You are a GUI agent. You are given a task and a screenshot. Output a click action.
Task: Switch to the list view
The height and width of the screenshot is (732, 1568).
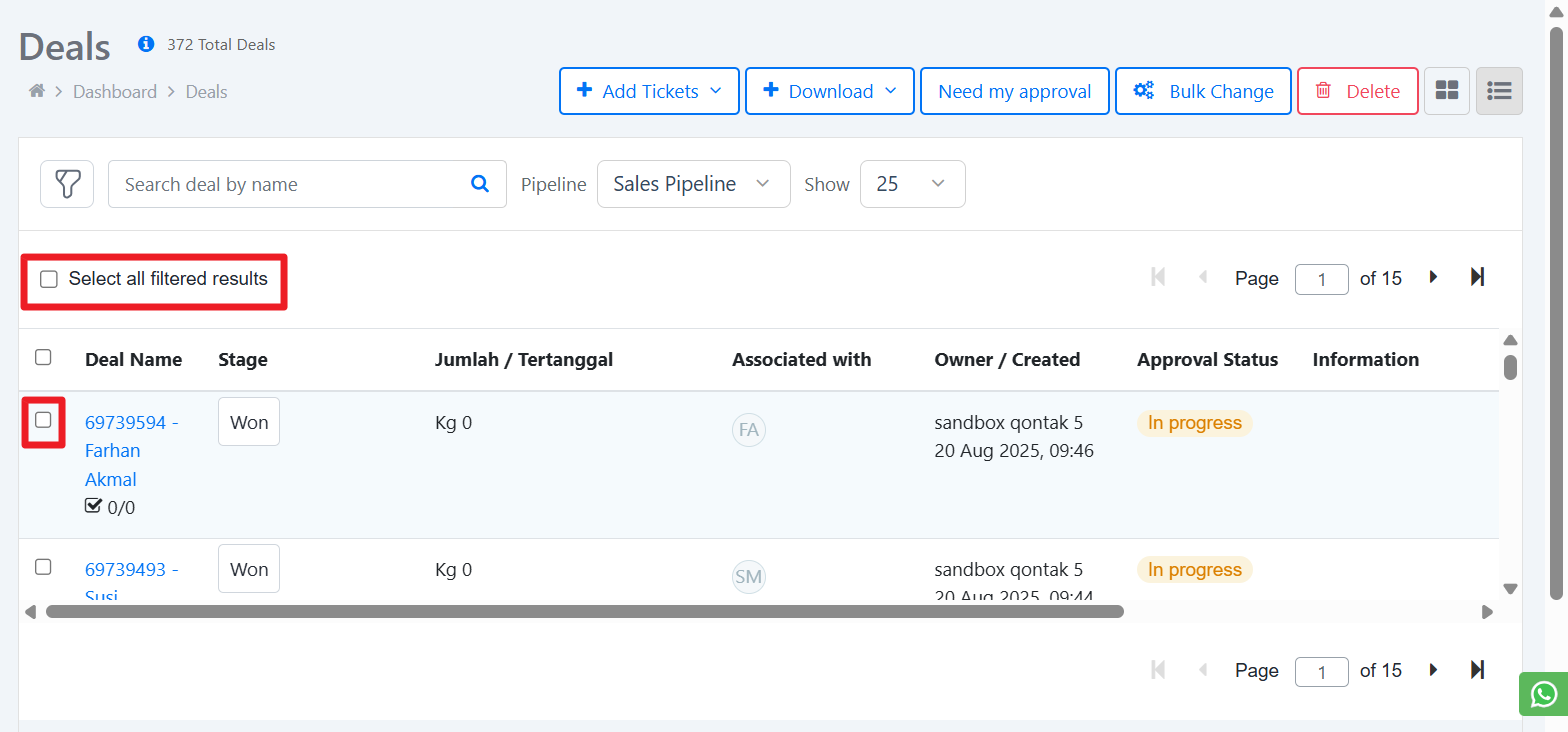1499,91
